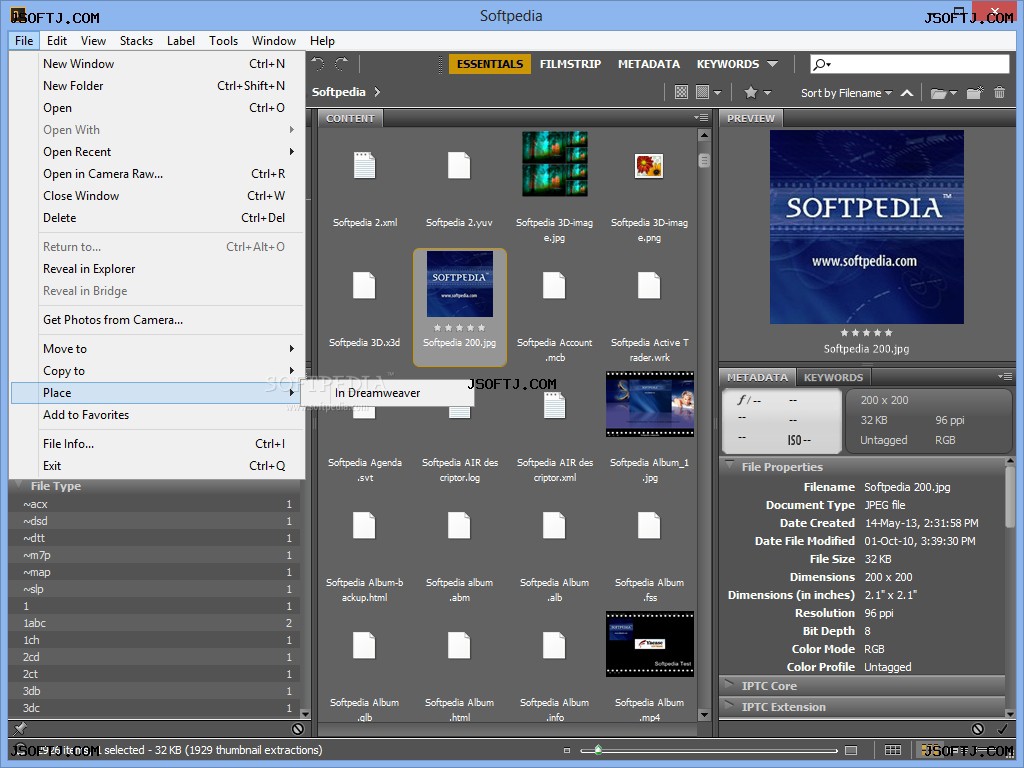Viewport: 1024px width, 768px height.
Task: Choose Open in Camera Raw menu item
Action: pyautogui.click(x=158, y=174)
